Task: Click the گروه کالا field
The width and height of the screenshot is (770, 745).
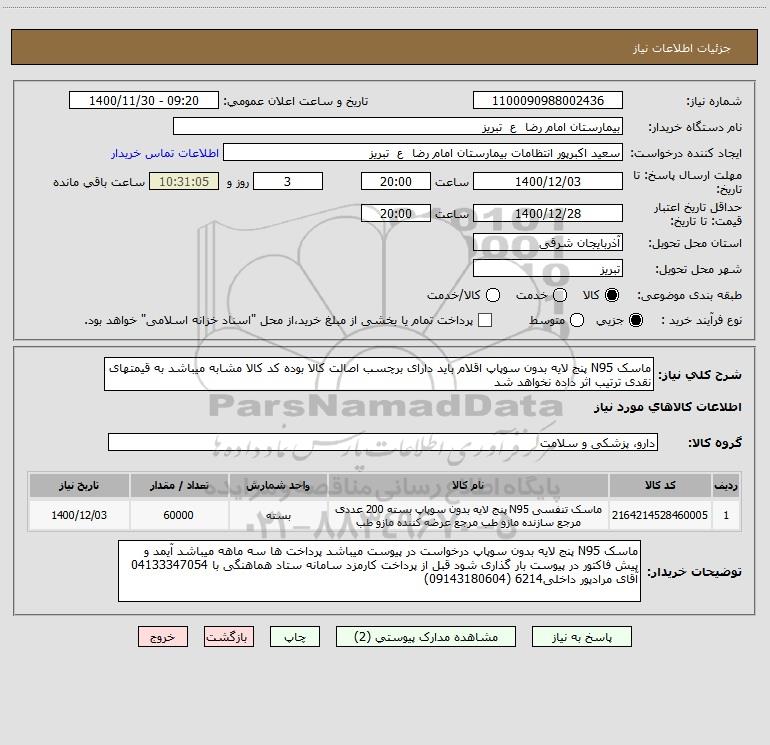Action: tap(383, 442)
